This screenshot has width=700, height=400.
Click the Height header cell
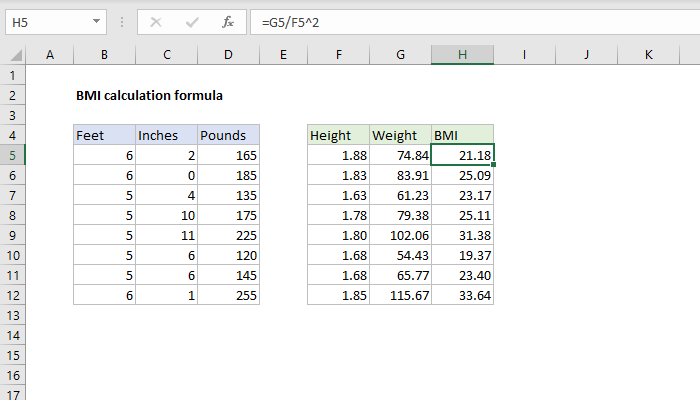click(x=338, y=135)
